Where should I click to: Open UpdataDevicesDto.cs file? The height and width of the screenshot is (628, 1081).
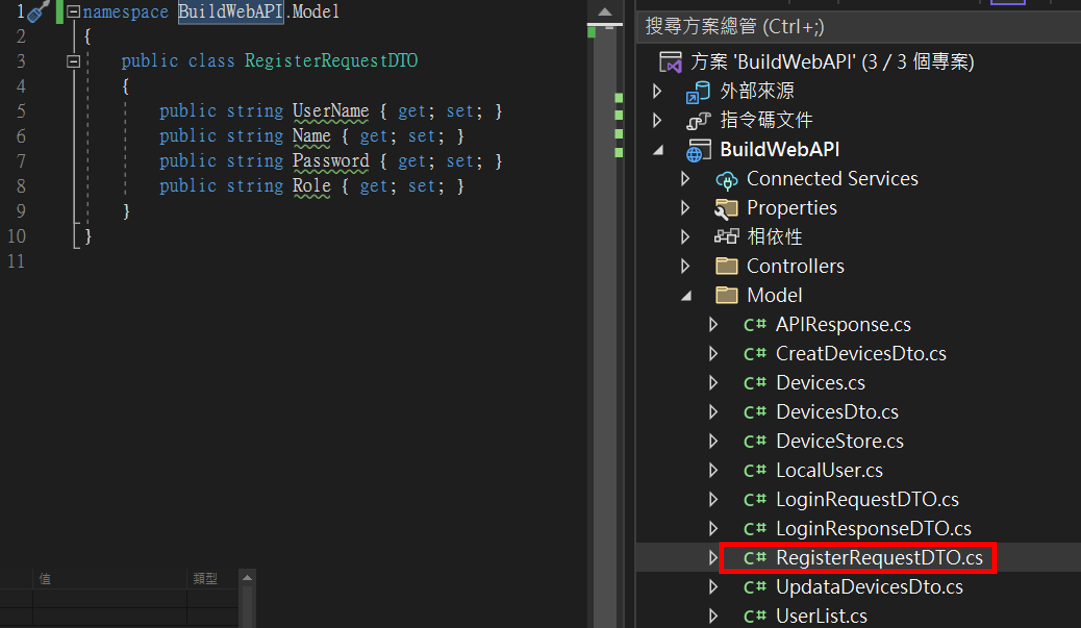click(869, 587)
